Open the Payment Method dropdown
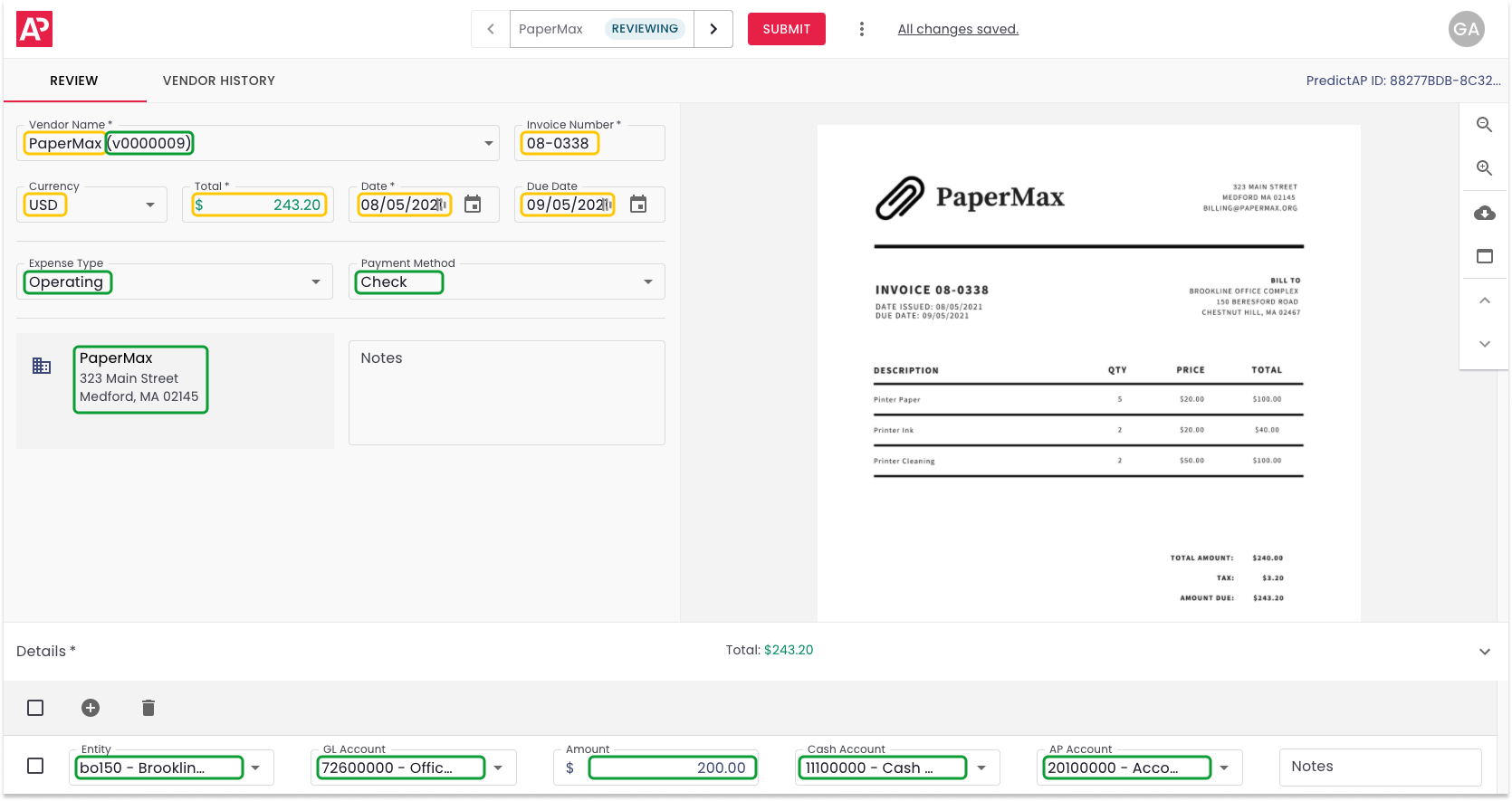 click(648, 282)
